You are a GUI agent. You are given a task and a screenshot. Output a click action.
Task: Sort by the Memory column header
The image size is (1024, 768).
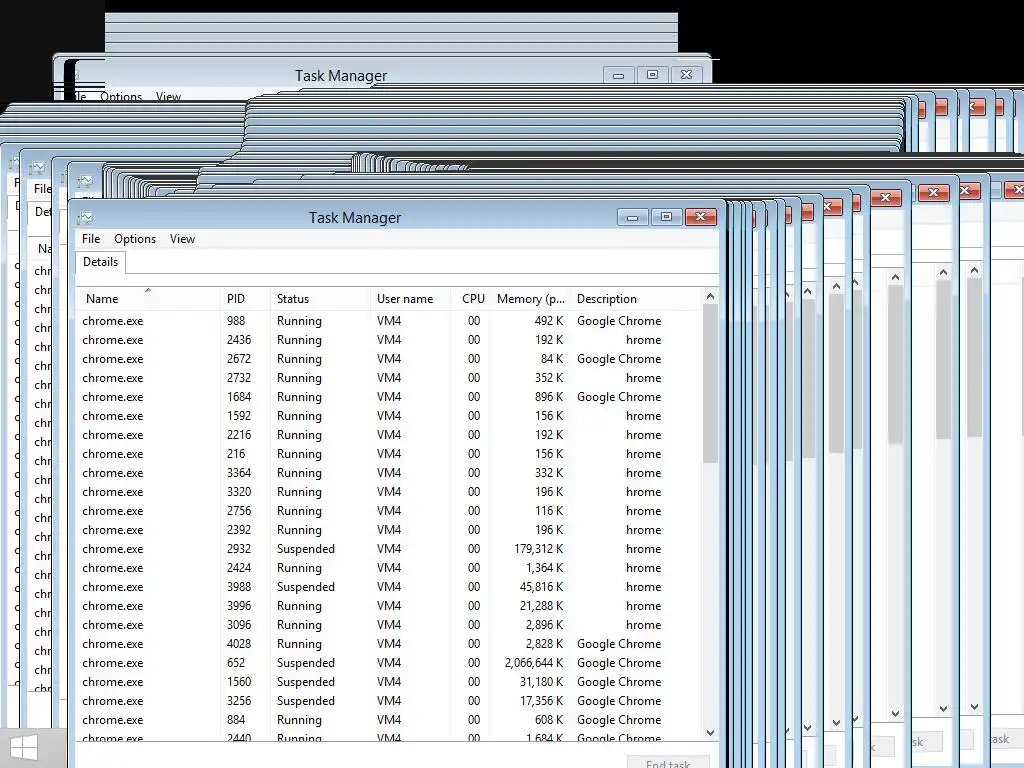point(531,298)
